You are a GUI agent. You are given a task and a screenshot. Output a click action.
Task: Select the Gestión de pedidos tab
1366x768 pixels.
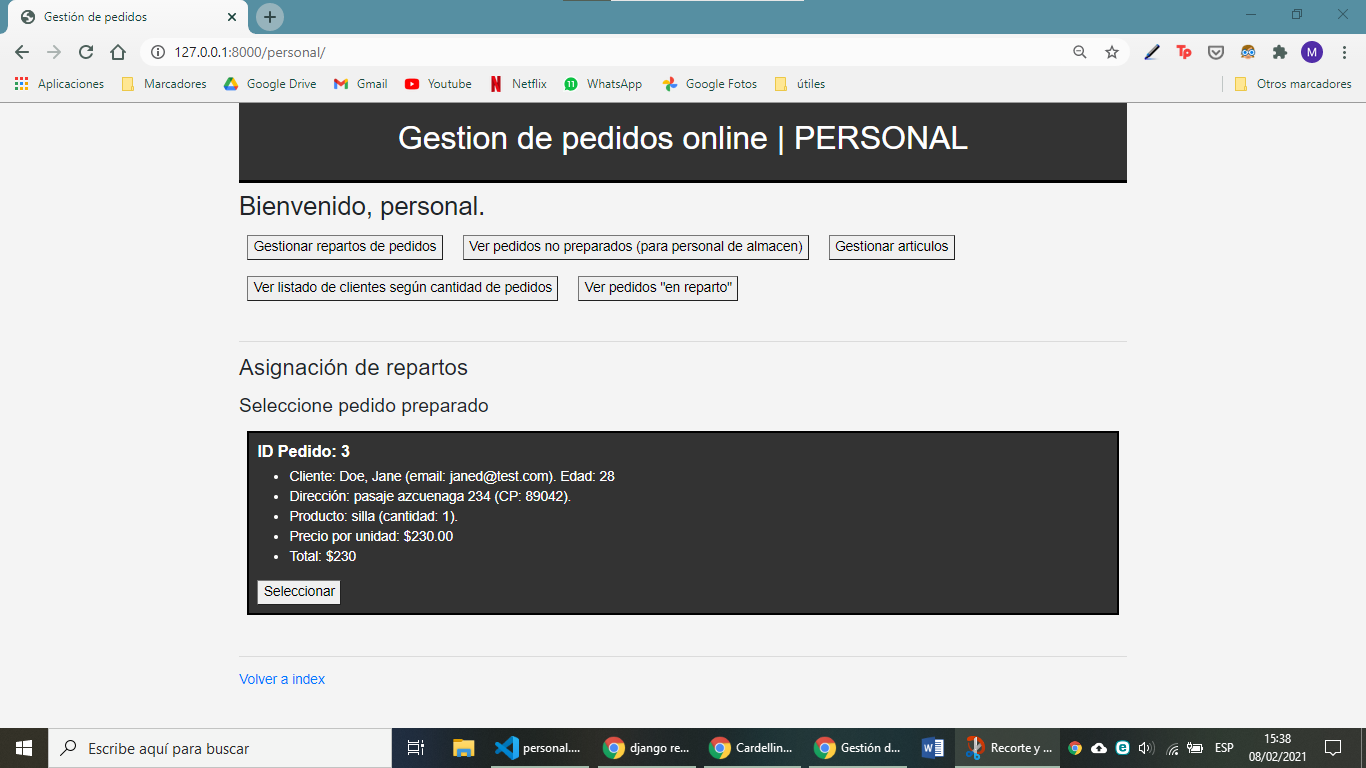[128, 17]
